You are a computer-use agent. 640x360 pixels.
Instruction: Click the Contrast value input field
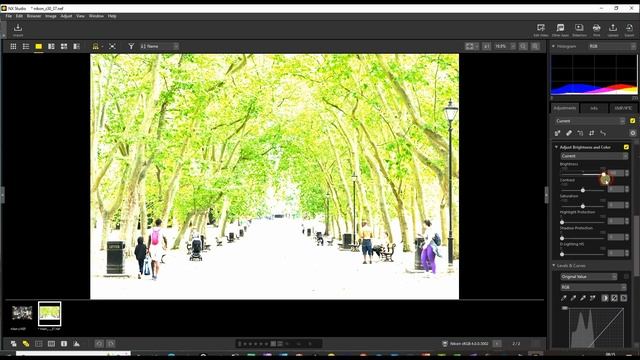point(616,189)
